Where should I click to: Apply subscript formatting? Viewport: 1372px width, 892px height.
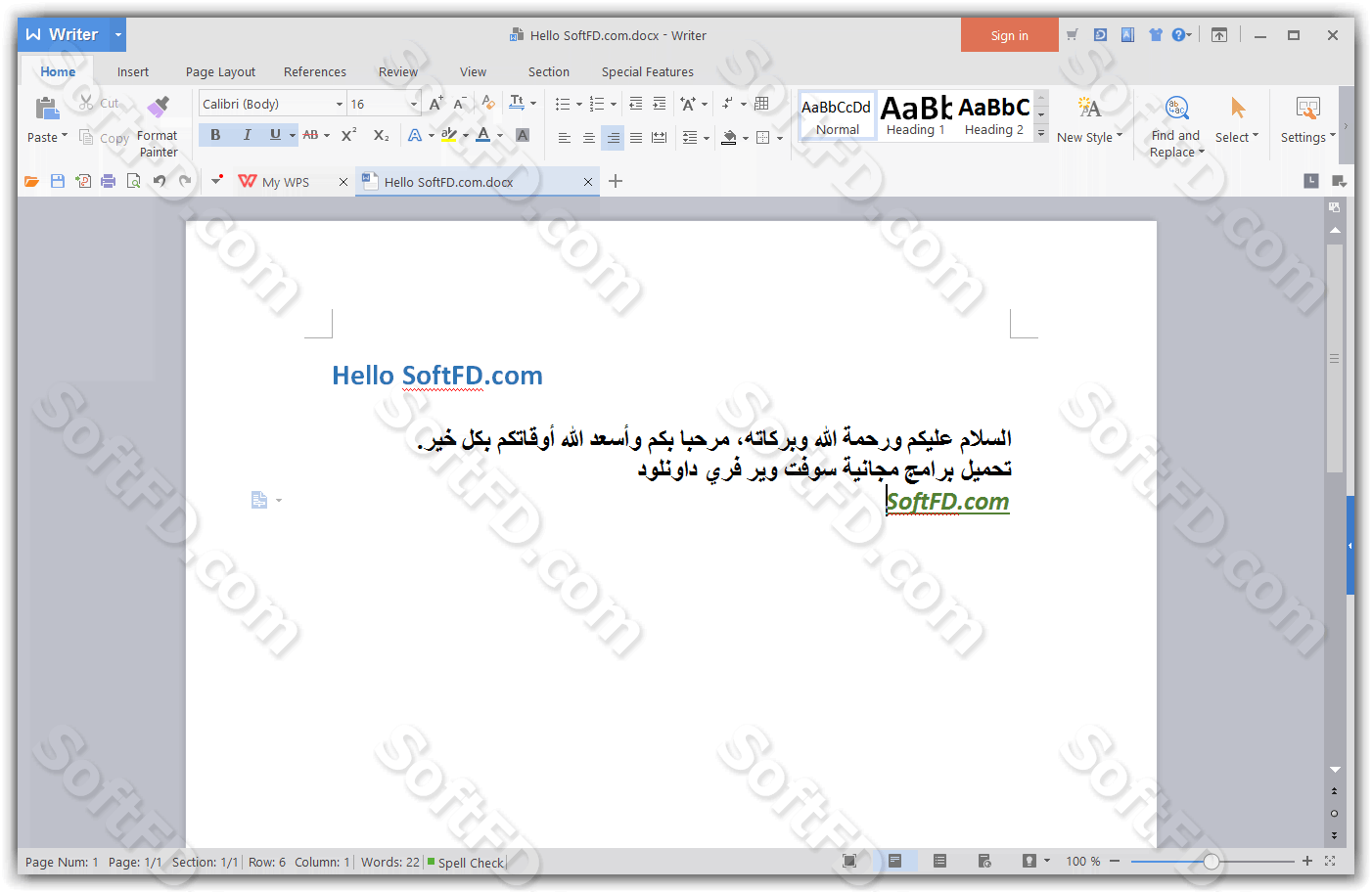(x=382, y=135)
